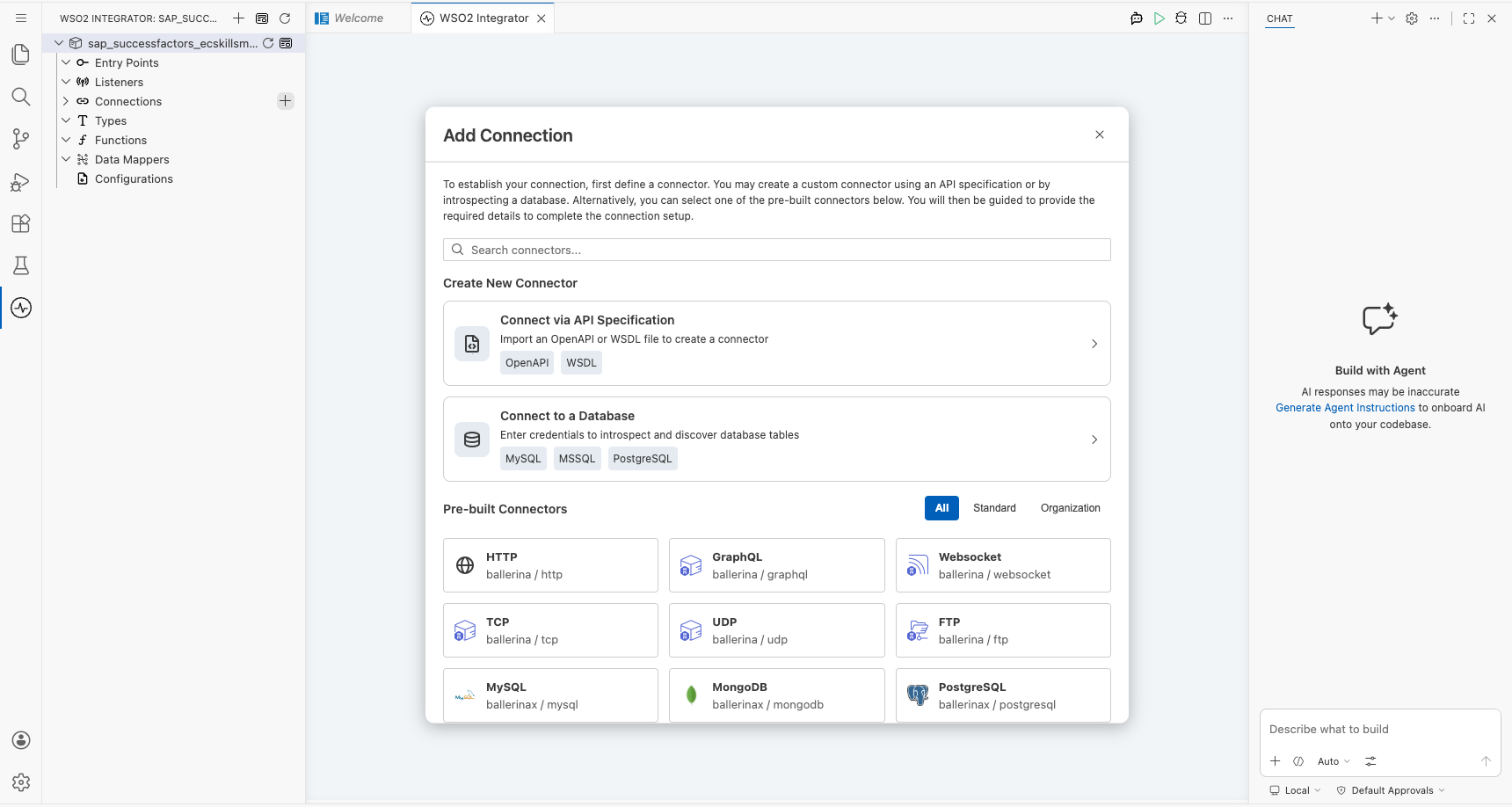1512x807 pixels.
Task: Open the Auto mode dropdown in chat
Action: tap(1334, 761)
